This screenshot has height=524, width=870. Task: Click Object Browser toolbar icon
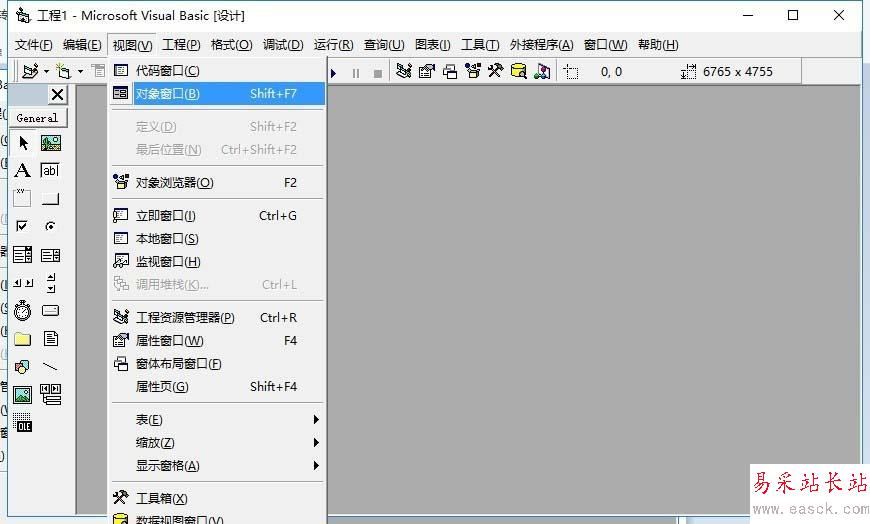tap(473, 71)
